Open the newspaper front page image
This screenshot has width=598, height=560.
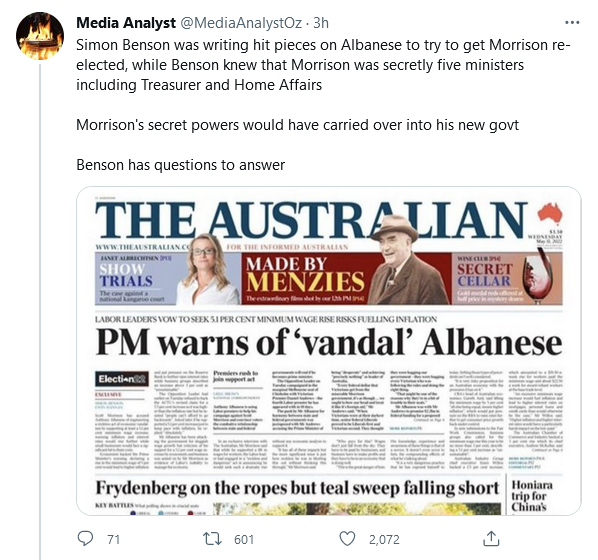pyautogui.click(x=329, y=351)
